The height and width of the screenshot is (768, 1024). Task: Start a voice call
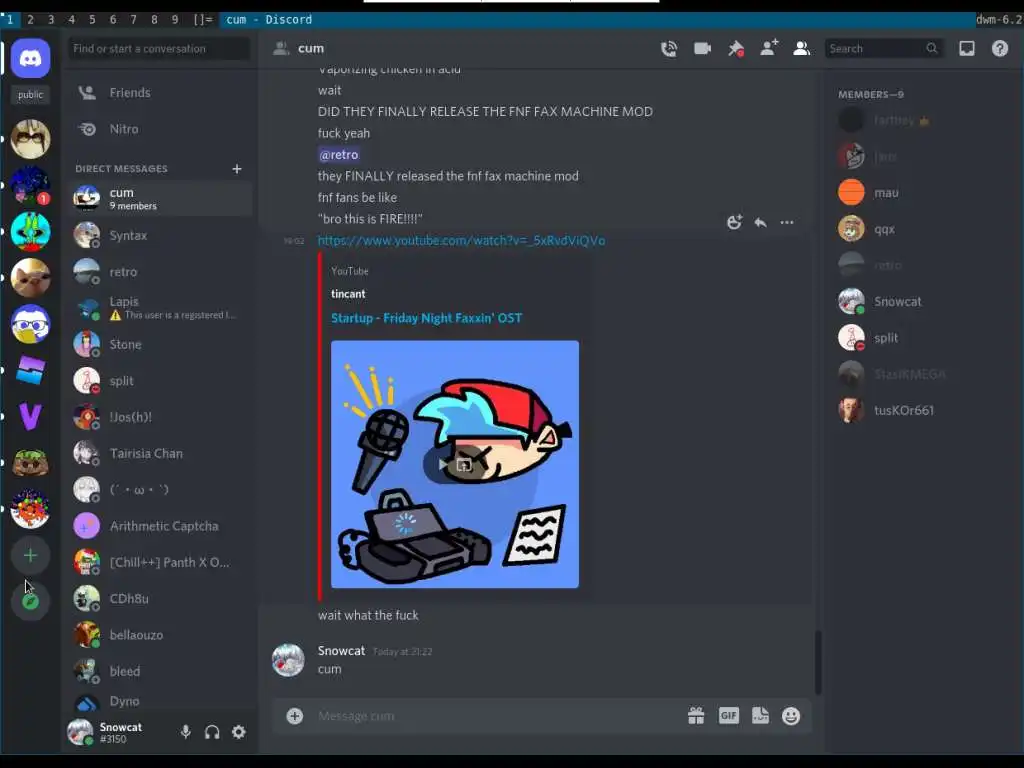pos(669,48)
